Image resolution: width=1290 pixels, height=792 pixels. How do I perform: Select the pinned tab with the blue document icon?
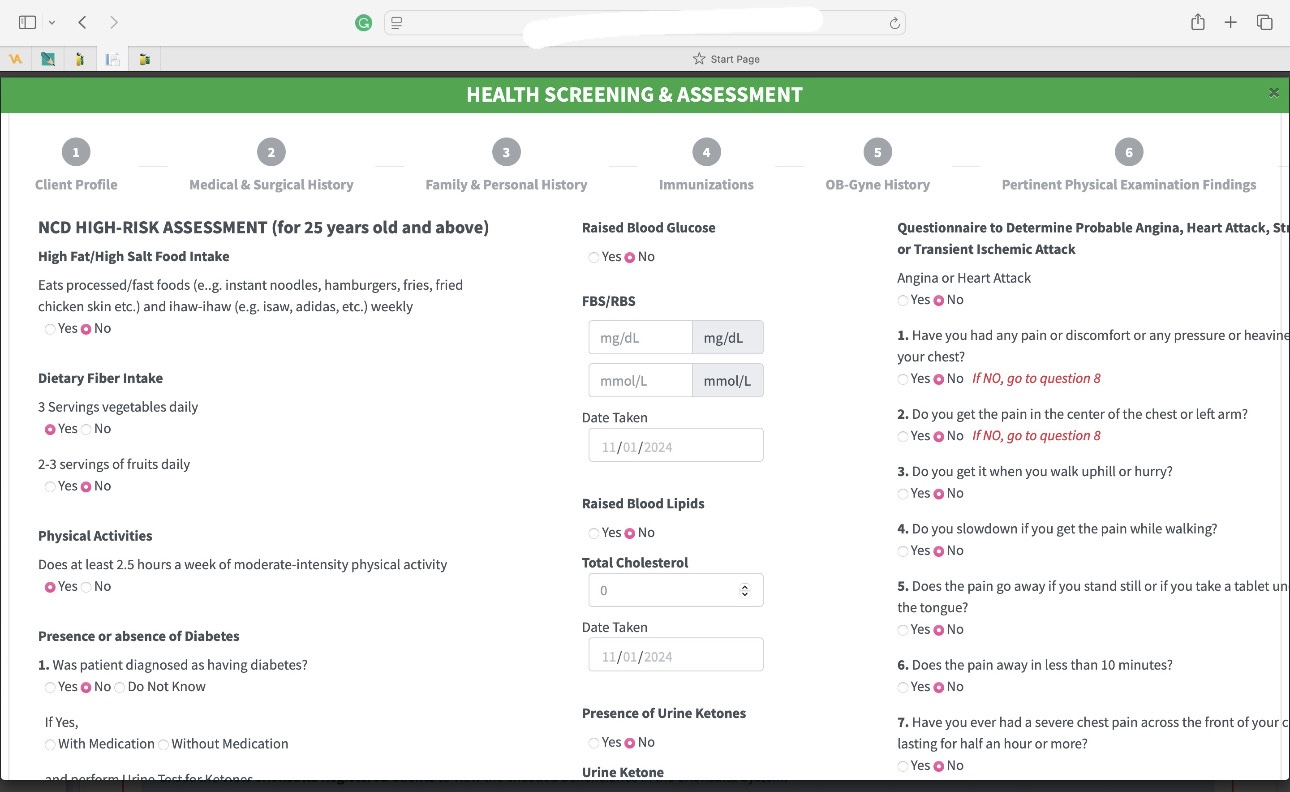point(113,59)
